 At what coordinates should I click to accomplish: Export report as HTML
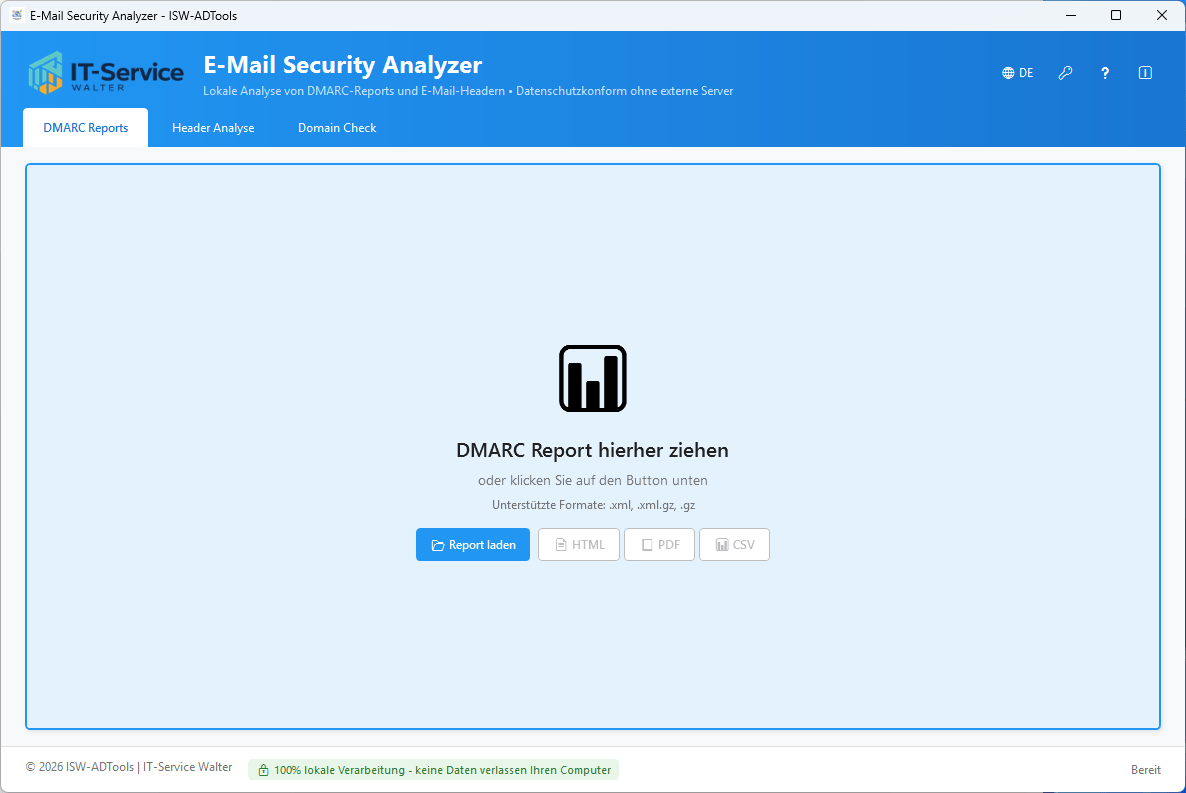coord(579,545)
